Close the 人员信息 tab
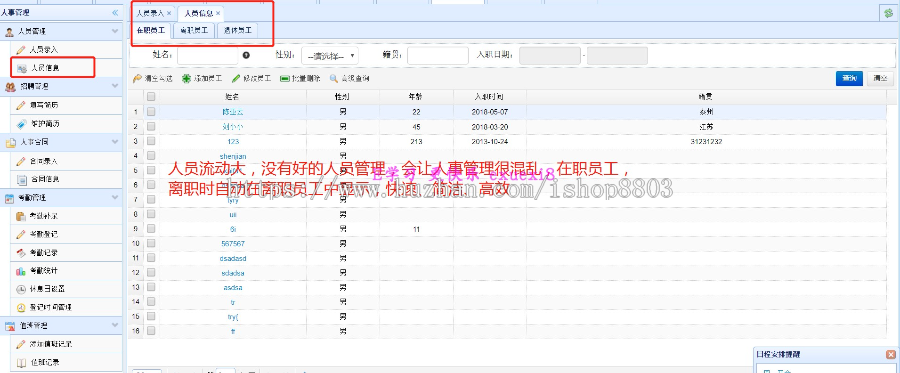 point(218,13)
